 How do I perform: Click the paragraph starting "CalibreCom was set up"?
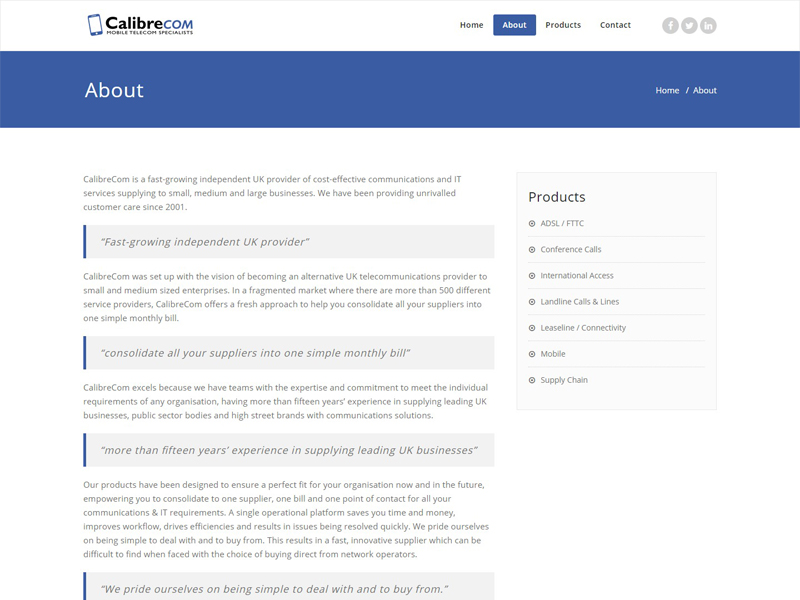287,297
